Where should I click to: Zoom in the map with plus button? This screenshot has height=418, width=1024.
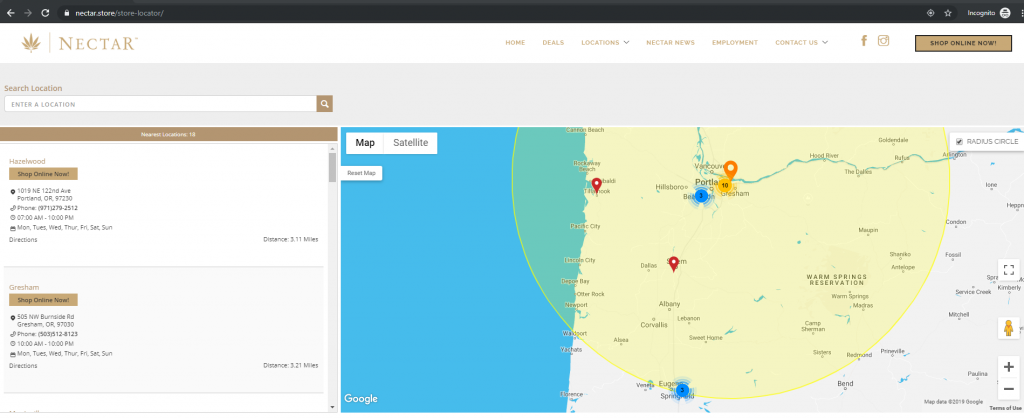point(1008,367)
